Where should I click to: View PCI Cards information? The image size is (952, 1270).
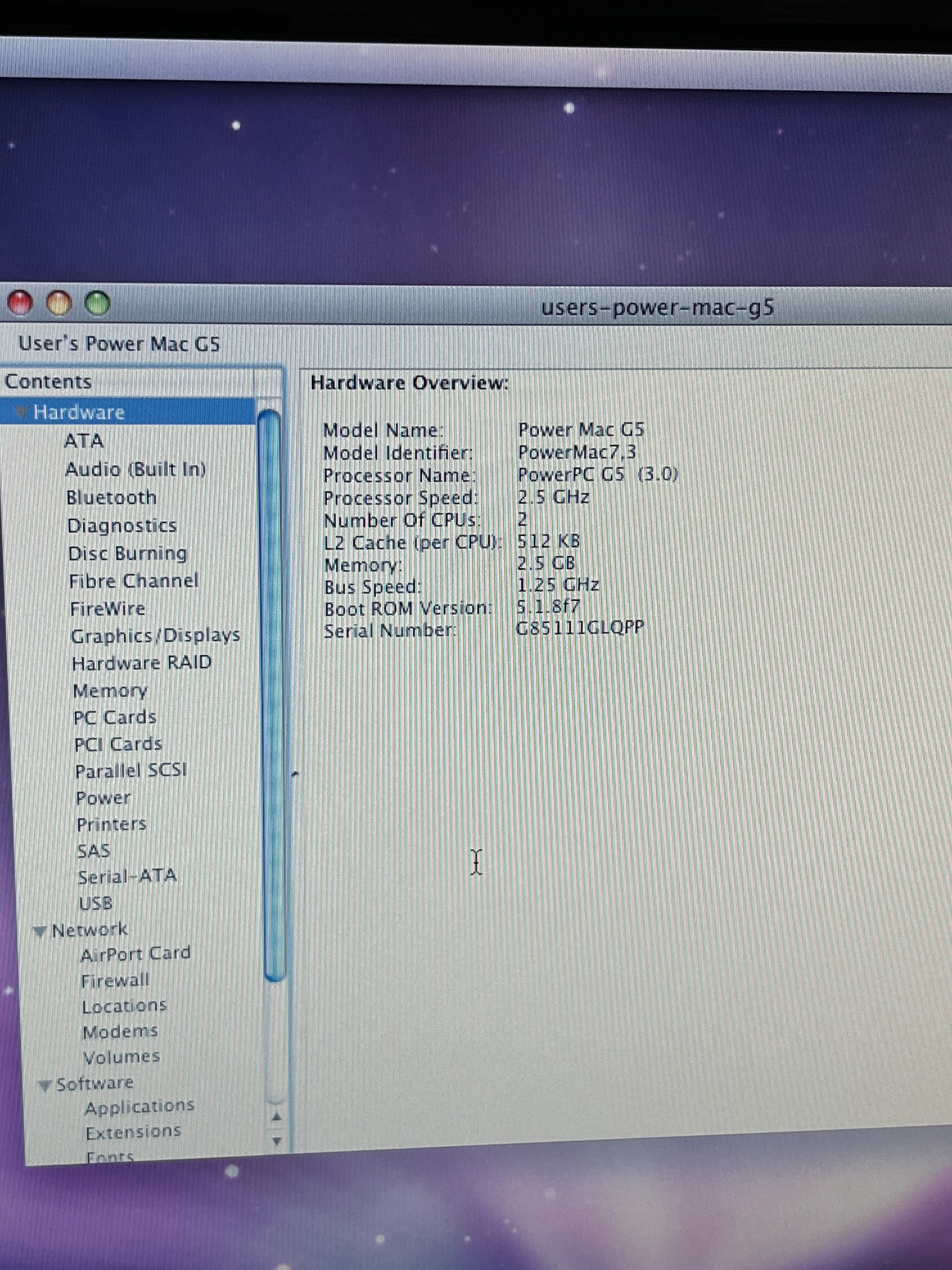(119, 744)
